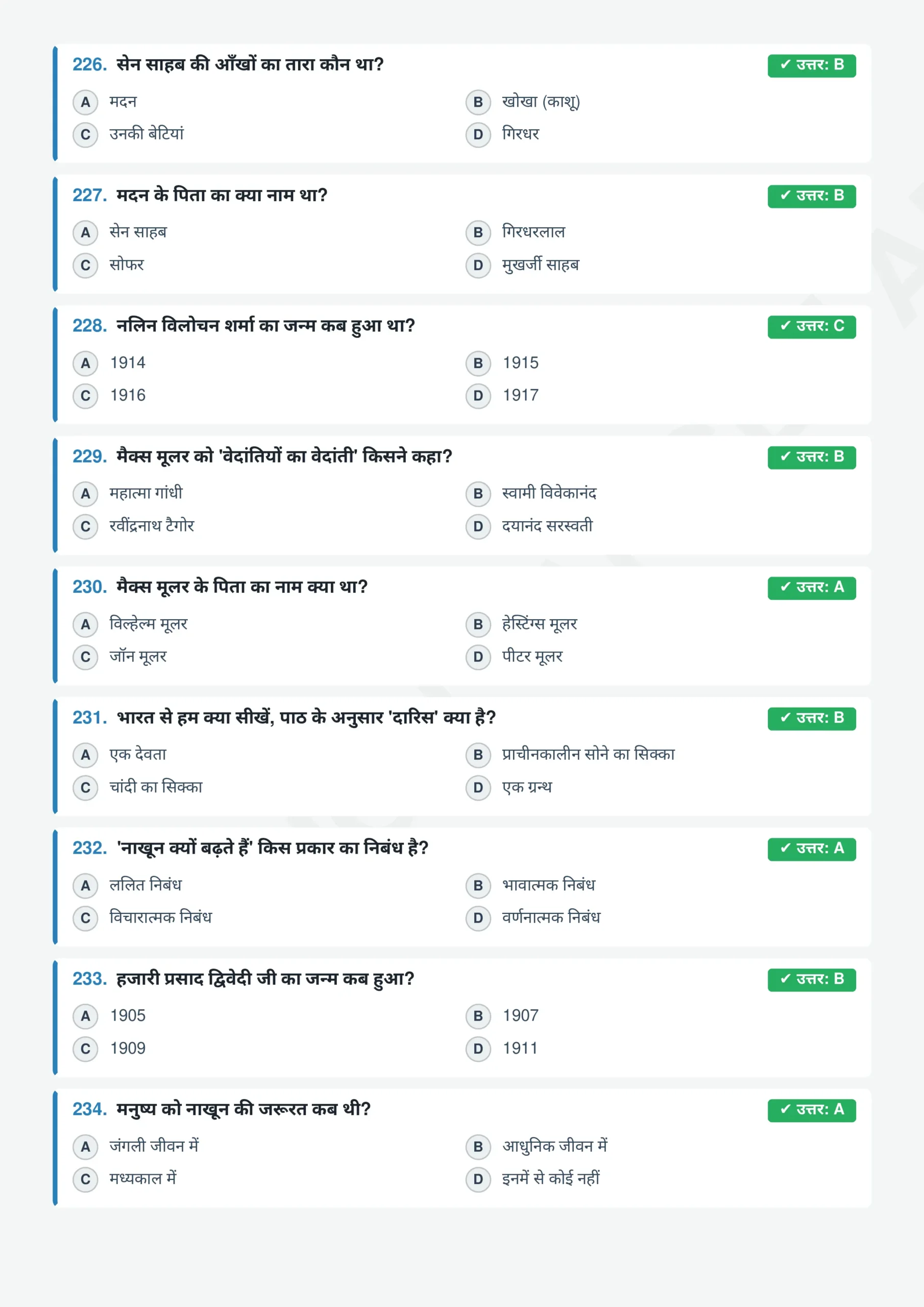Click question number 231

tap(89, 717)
